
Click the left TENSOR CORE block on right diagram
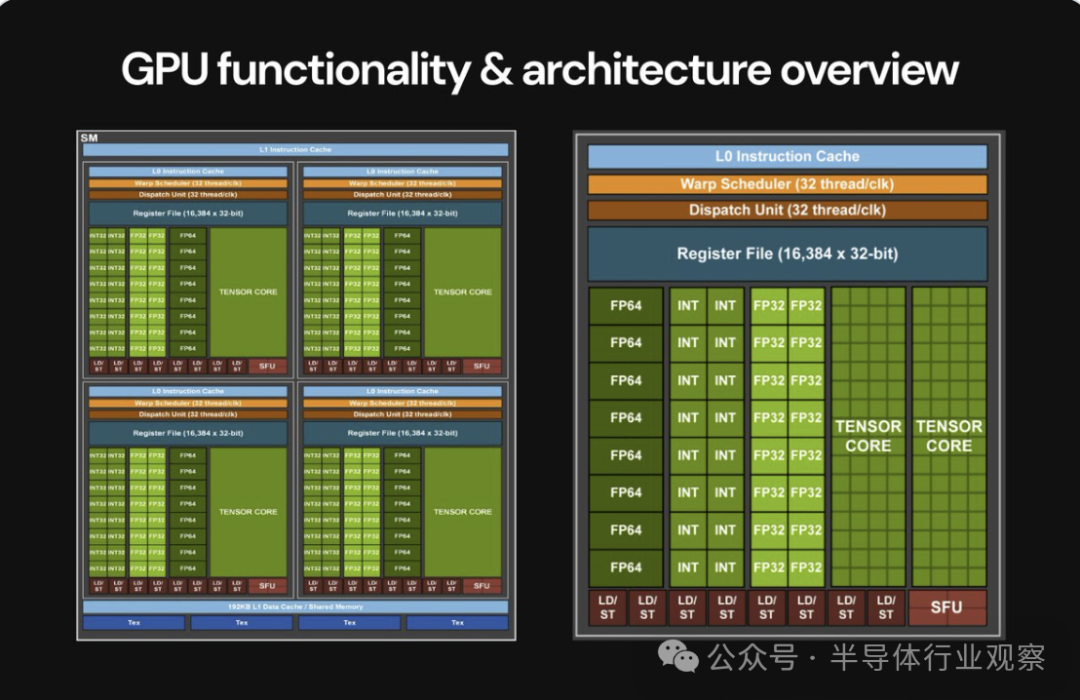(868, 436)
